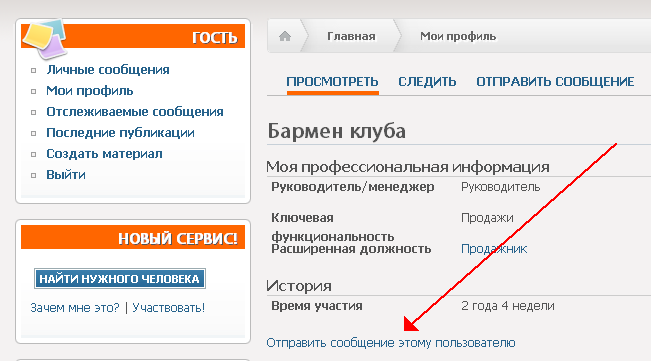
Task: Click the Продажи value text
Action: click(x=487, y=218)
